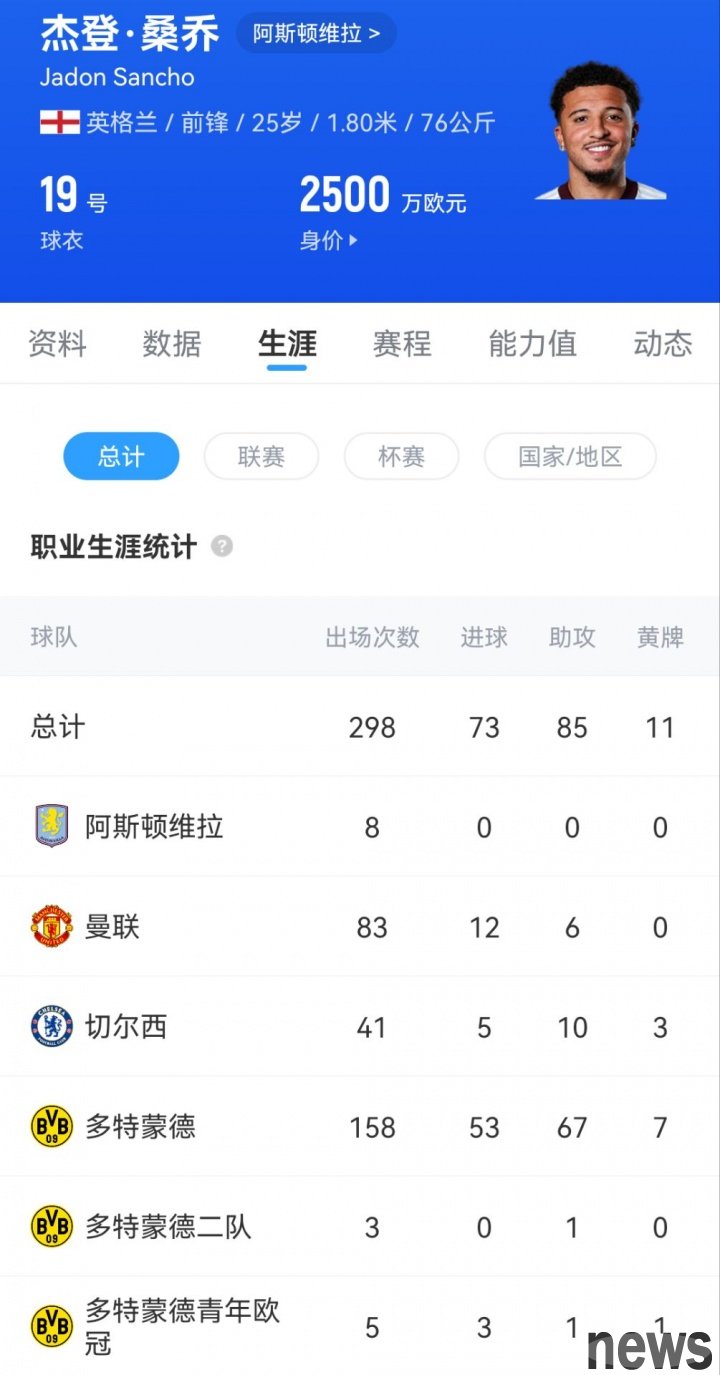The height and width of the screenshot is (1375, 720).
Task: Open the 多特蒙德 team row name
Action: (140, 1126)
